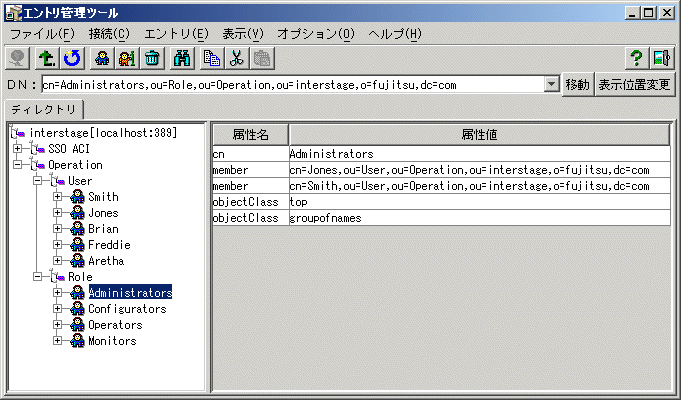Click the blue refresh arrow icon

(72, 58)
